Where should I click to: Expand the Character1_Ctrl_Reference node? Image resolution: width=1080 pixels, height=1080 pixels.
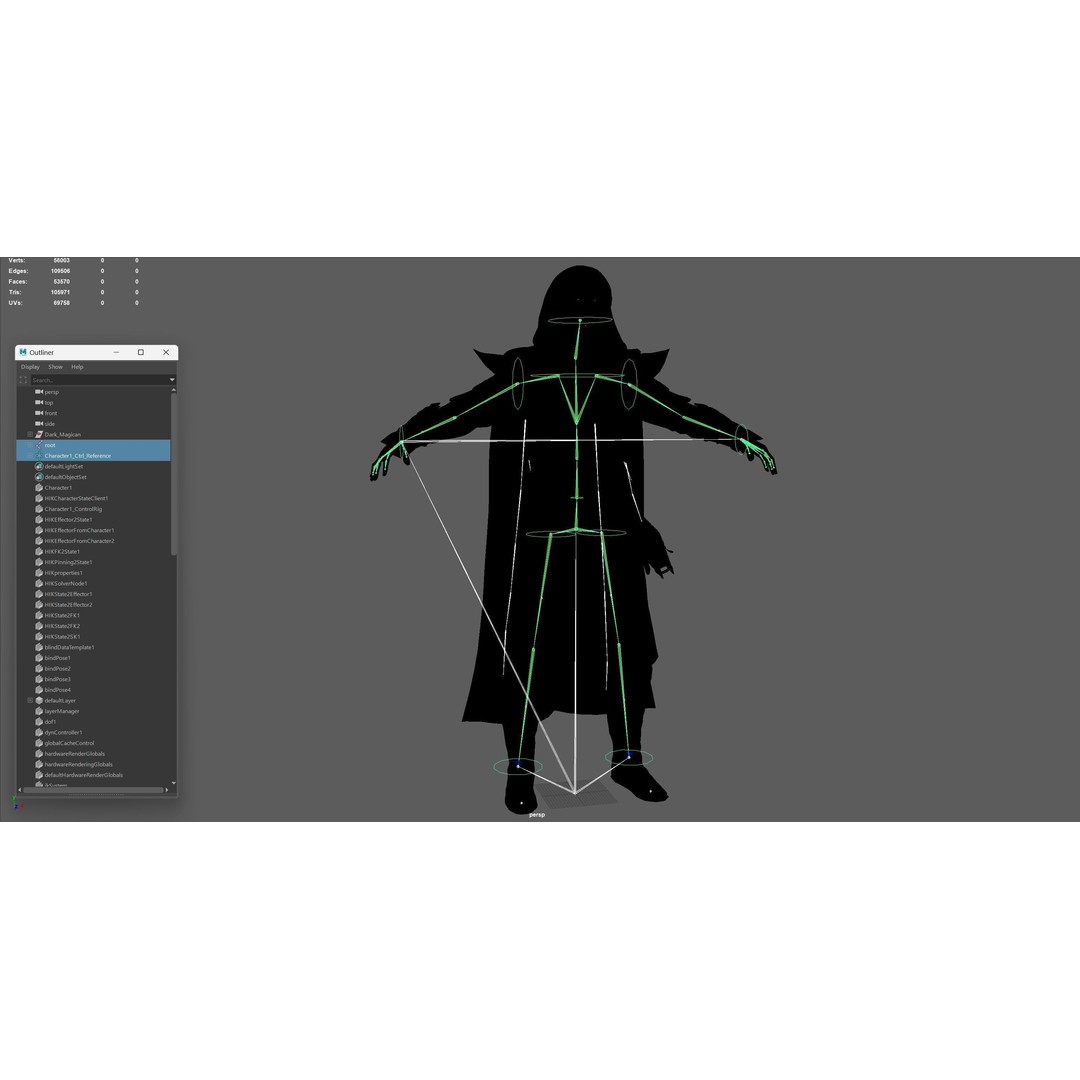(30, 456)
